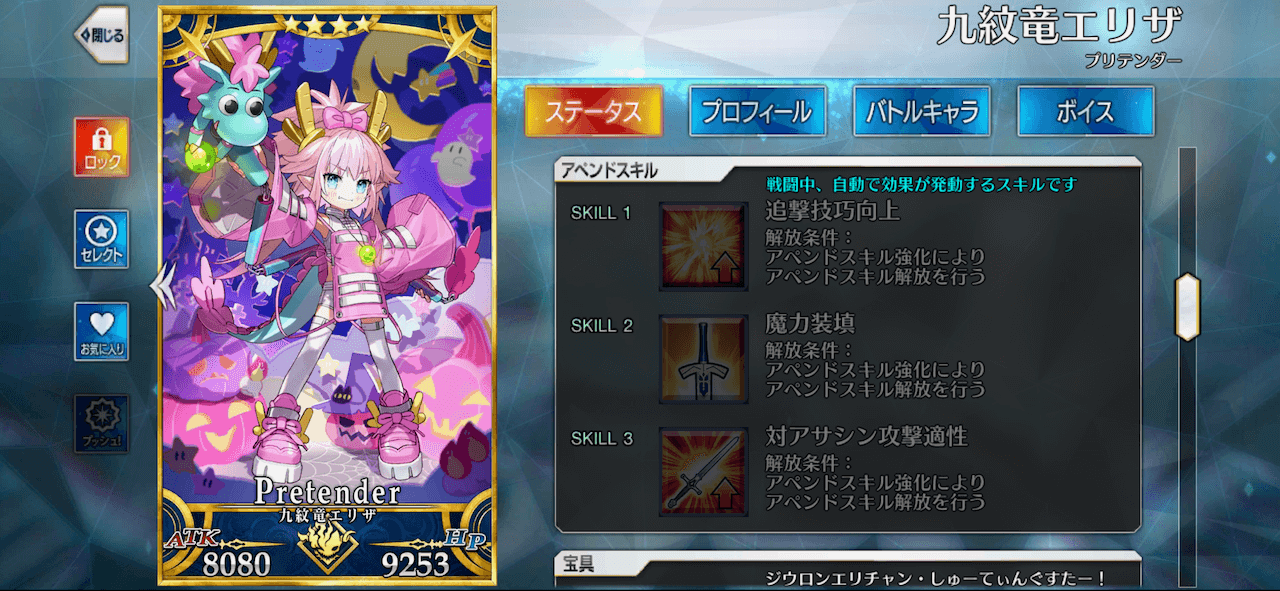1280x591 pixels.
Task: Click the 宝具 section header
Action: [580, 564]
